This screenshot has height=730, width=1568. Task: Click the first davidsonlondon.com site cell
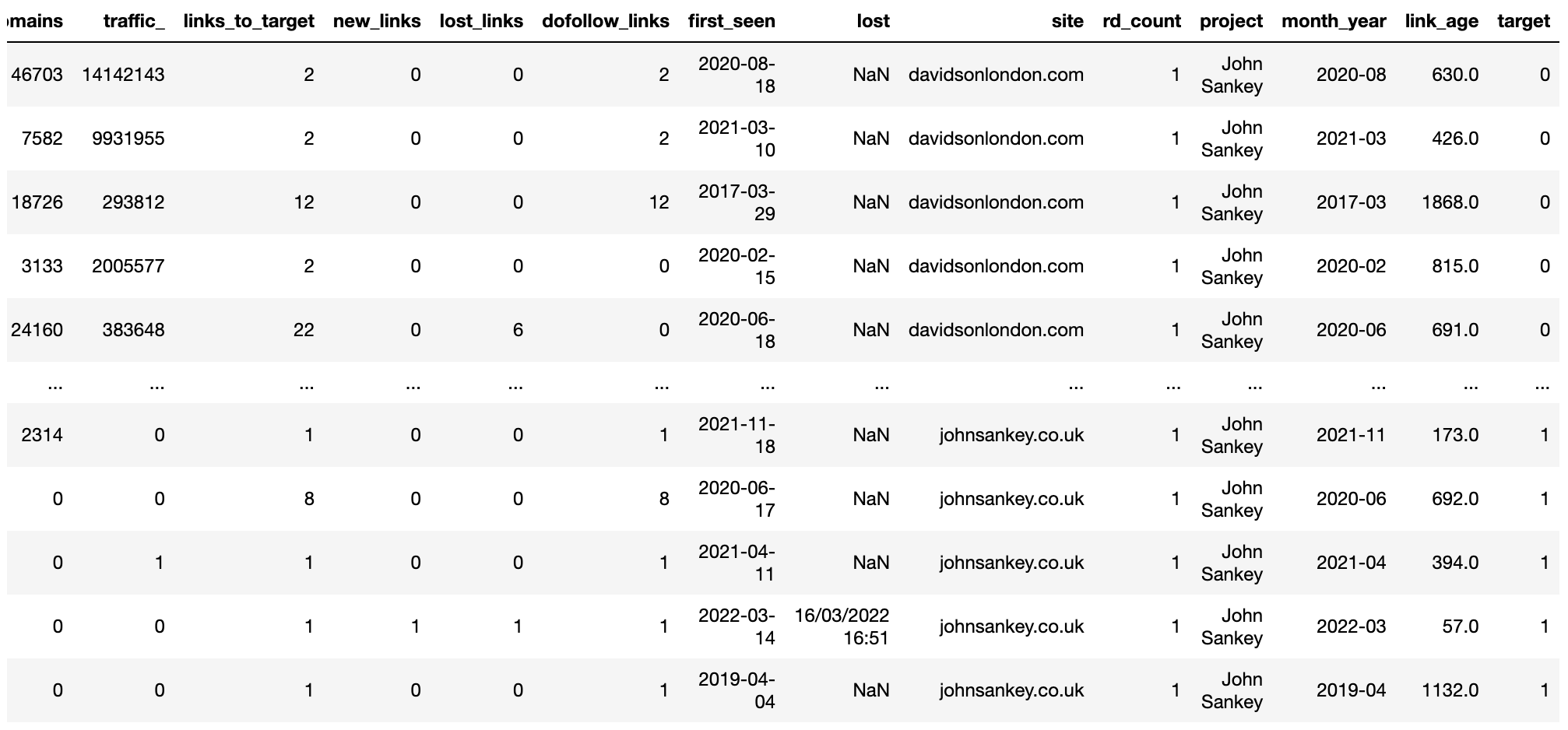[996, 75]
